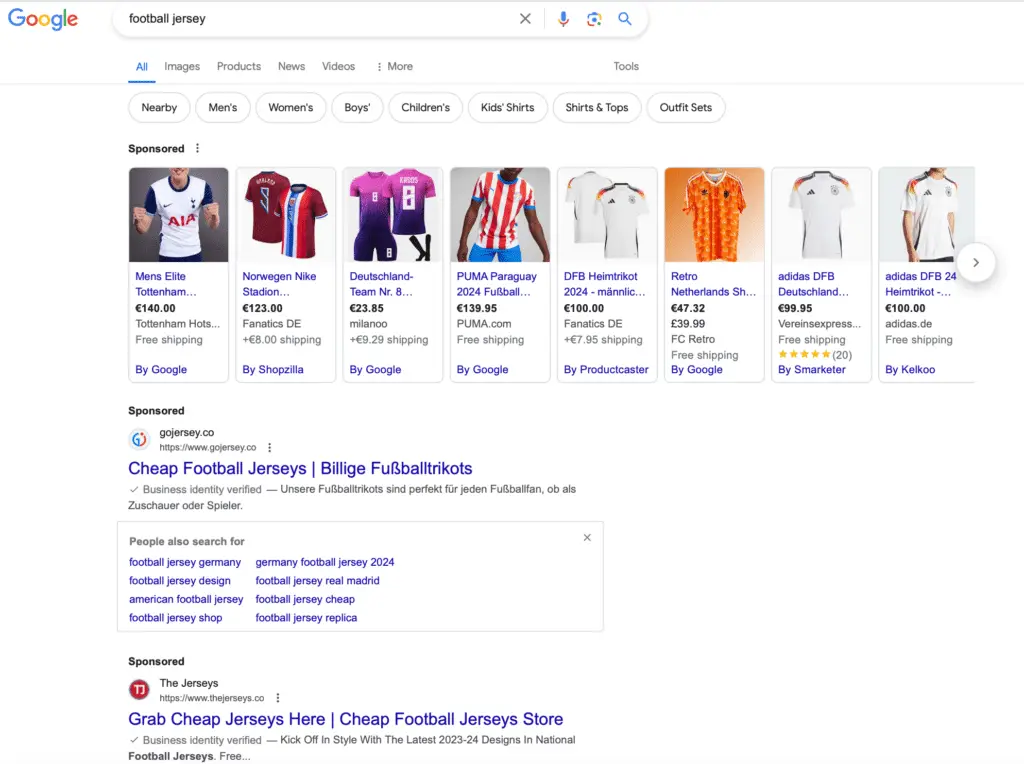This screenshot has width=1024, height=764.
Task: Expand the menu beside The Jerseys result
Action: click(277, 699)
